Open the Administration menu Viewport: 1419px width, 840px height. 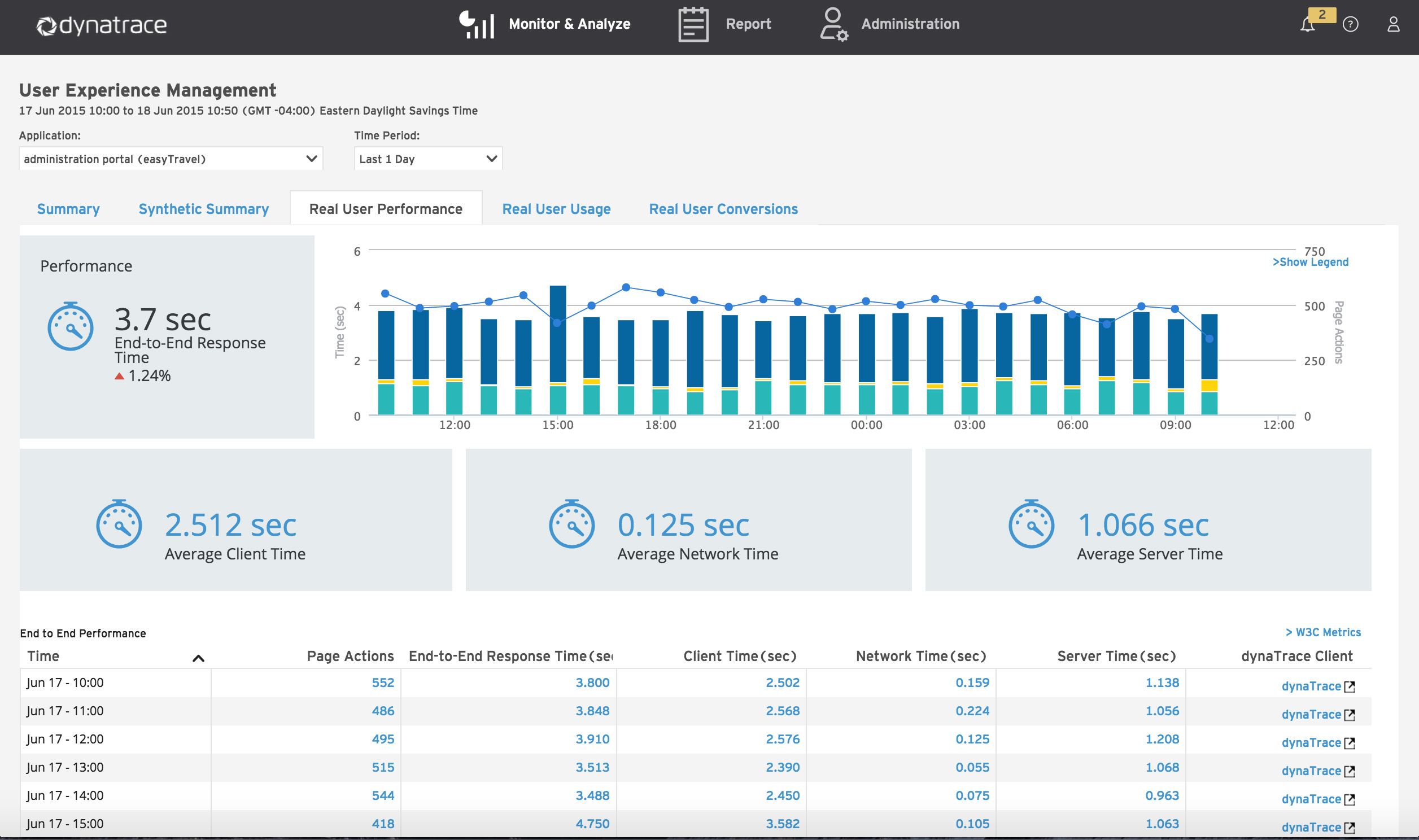click(x=910, y=24)
